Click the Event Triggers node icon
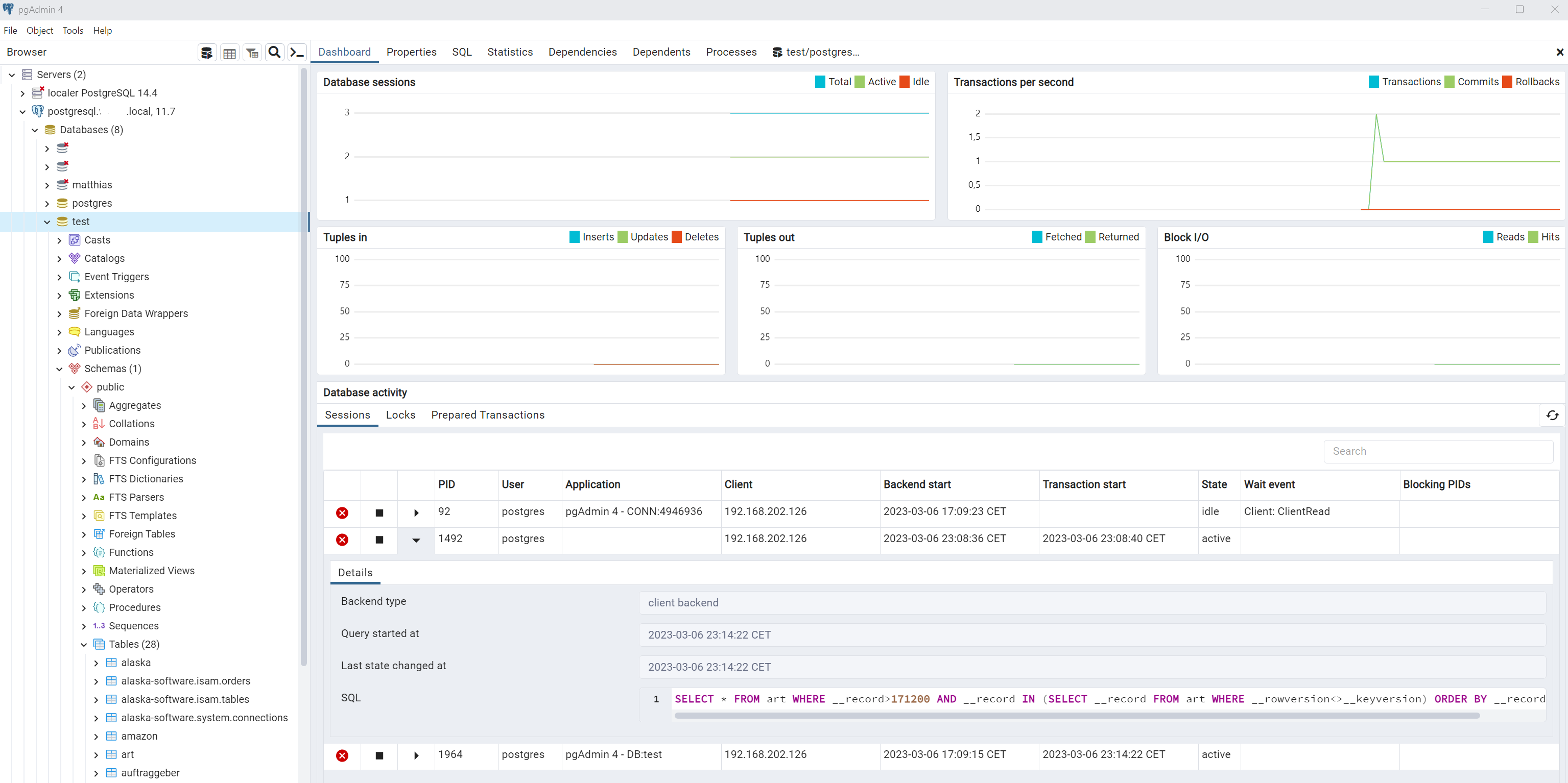 74,277
